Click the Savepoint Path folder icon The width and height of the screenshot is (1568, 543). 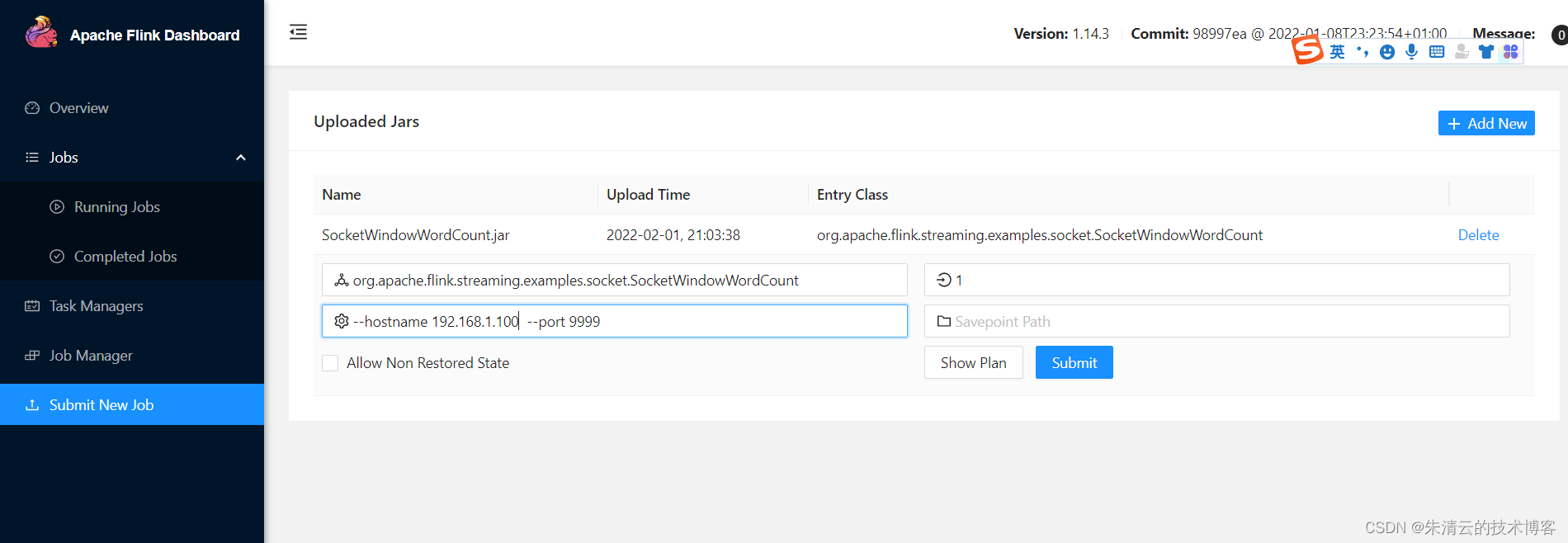(x=944, y=321)
